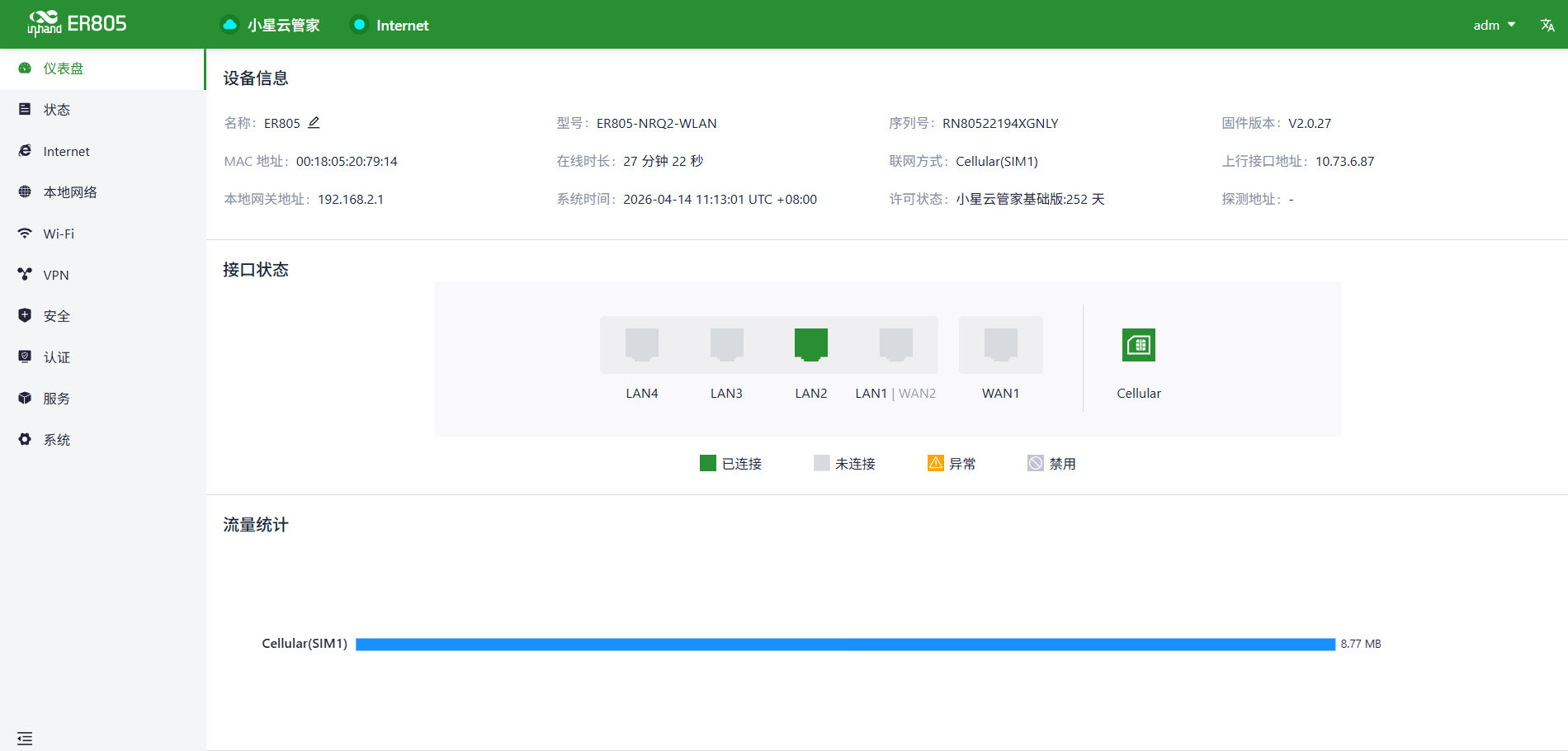Image resolution: width=1568 pixels, height=751 pixels.
Task: Collapse the sidebar with bottom toggle icon
Action: 25,739
